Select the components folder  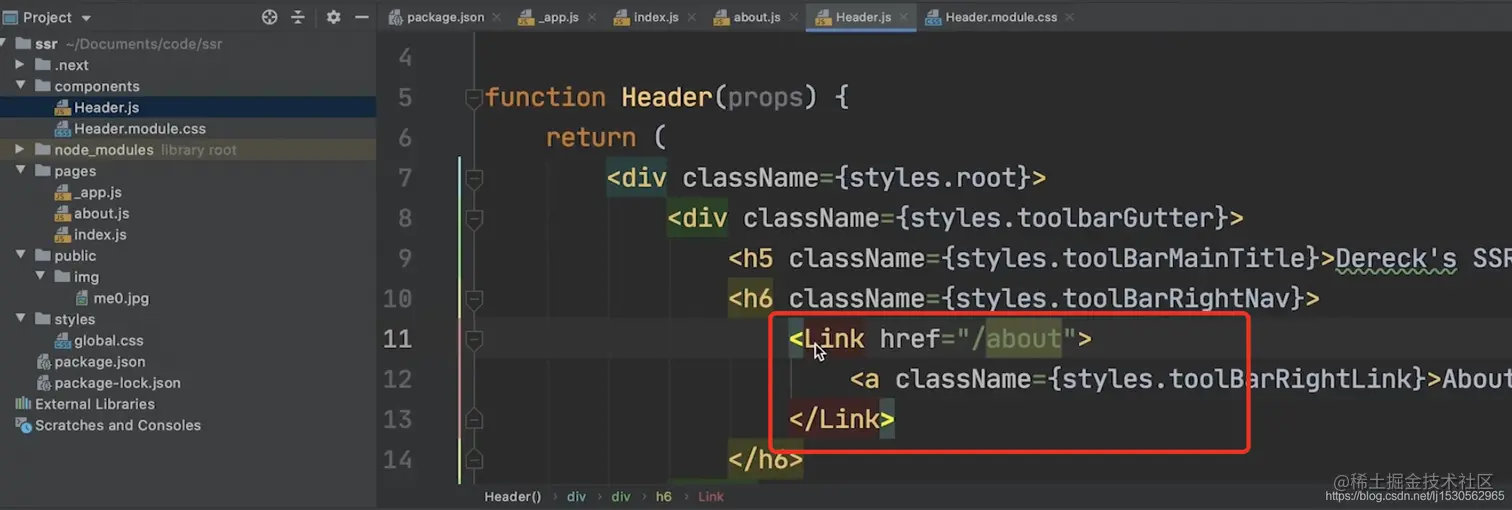(x=97, y=86)
